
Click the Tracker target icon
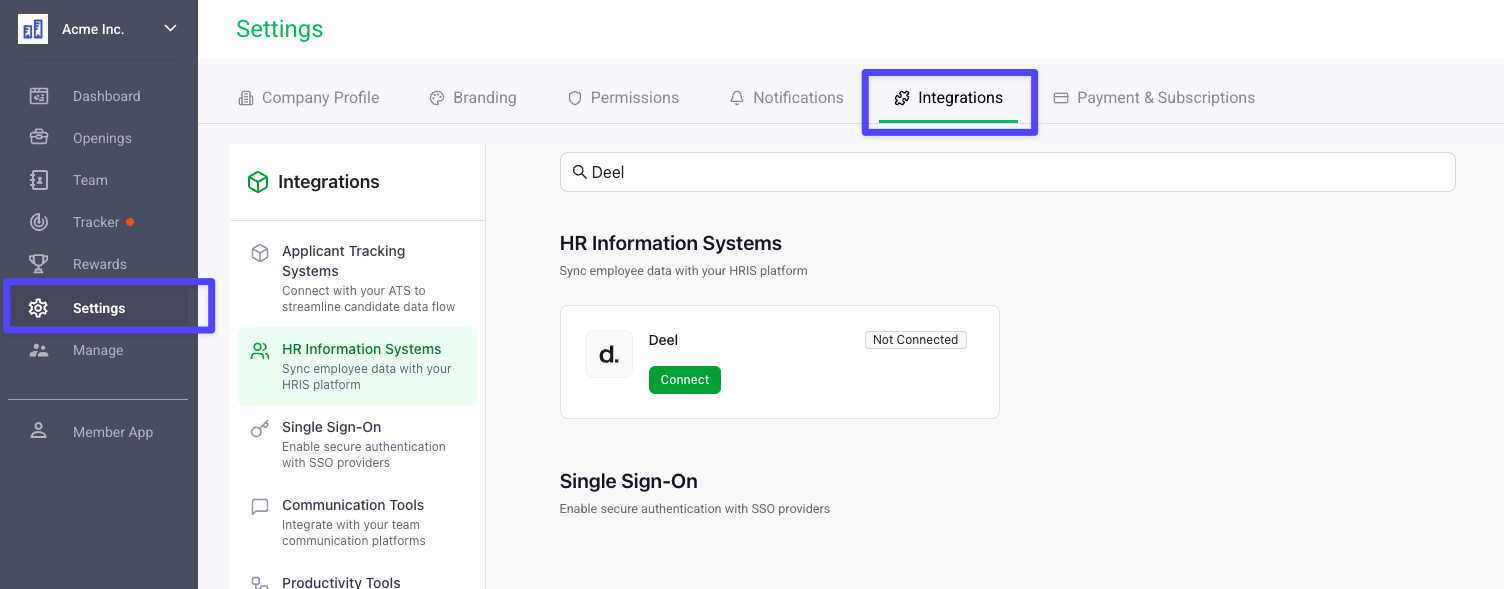39,222
